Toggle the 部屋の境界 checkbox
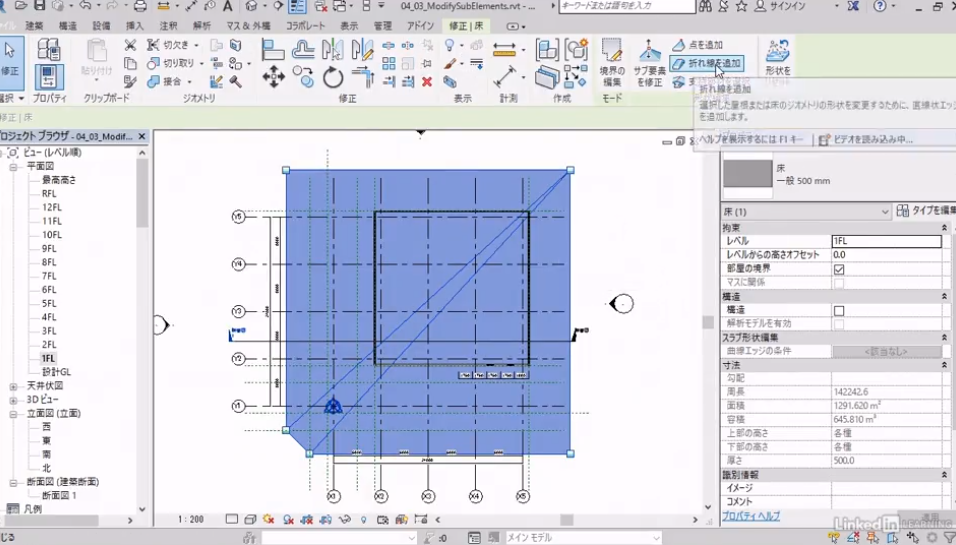 839,269
